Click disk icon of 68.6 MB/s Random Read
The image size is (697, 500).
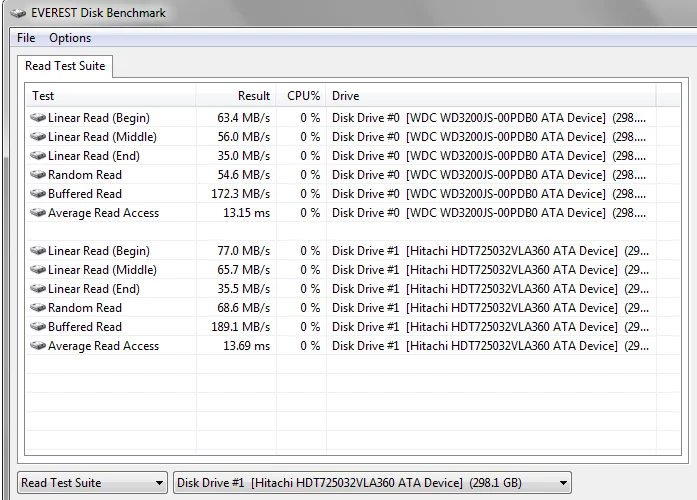pos(38,308)
